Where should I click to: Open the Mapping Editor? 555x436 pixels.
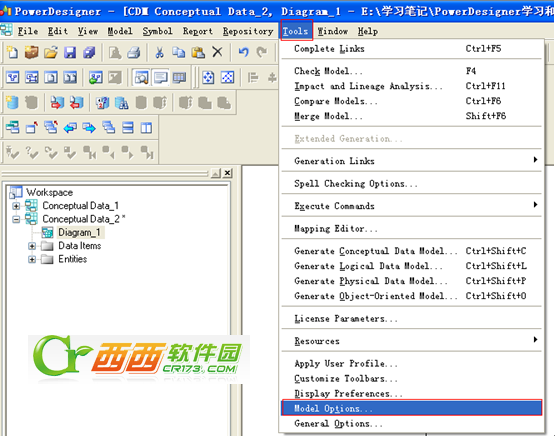point(411,228)
